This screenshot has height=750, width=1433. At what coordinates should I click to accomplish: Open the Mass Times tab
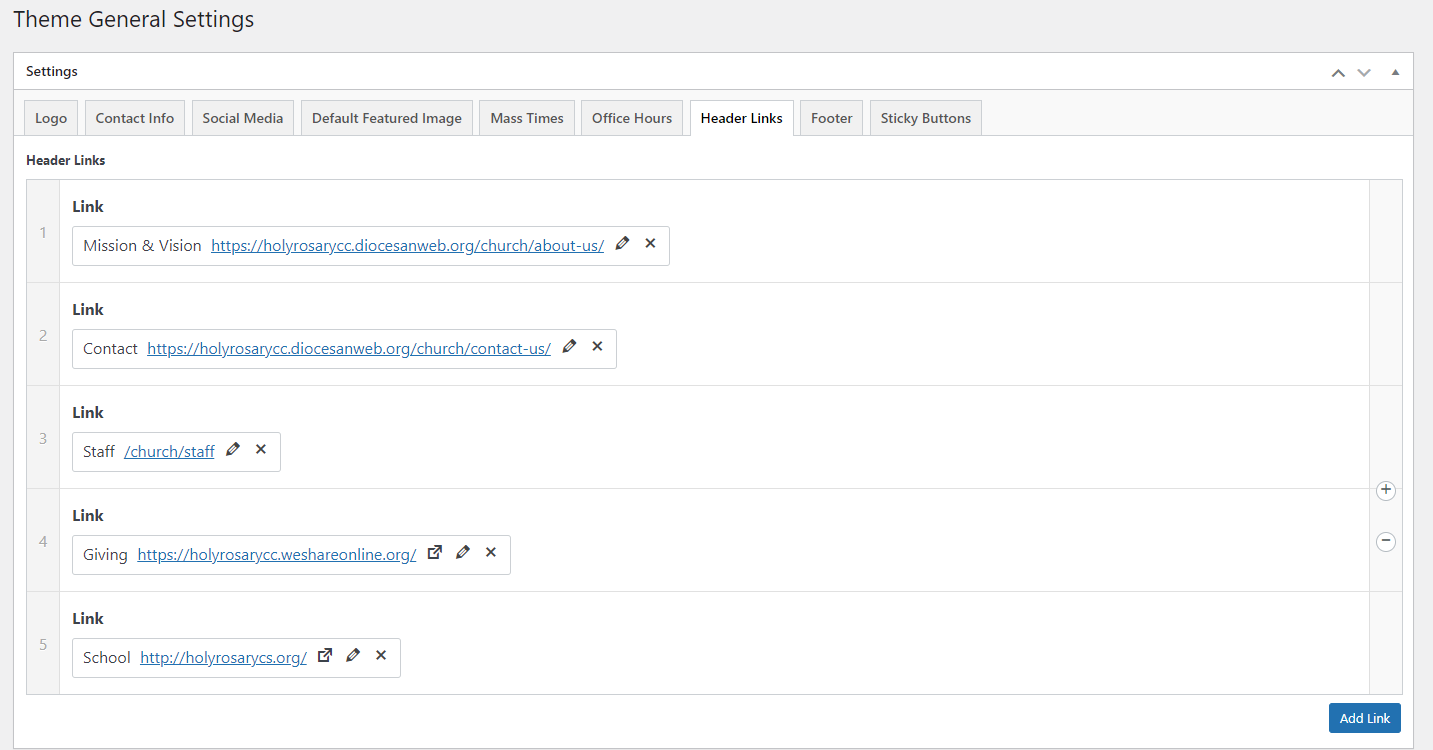pyautogui.click(x=527, y=118)
